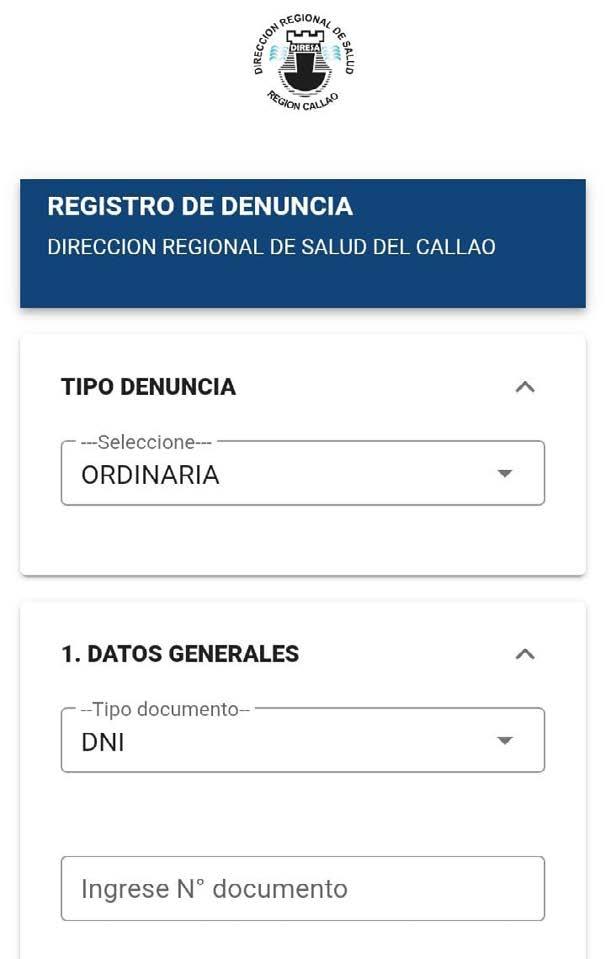Image resolution: width=606 pixels, height=959 pixels.
Task: Click the ---Seleccione--- field label
Action: pos(146,442)
